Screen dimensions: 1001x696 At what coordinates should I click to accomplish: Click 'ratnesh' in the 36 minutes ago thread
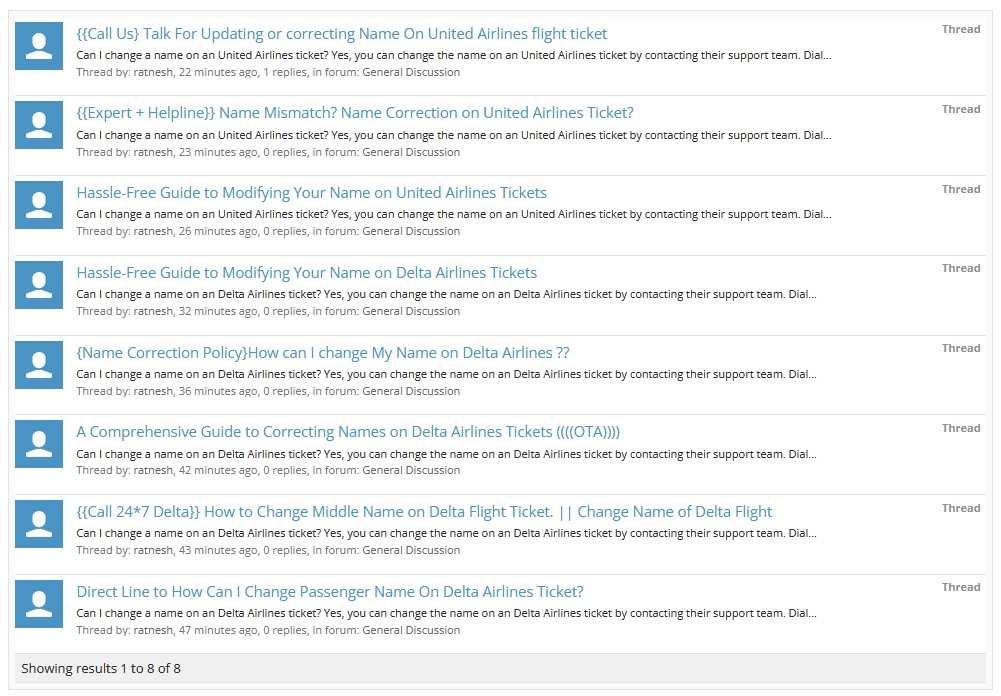click(153, 391)
